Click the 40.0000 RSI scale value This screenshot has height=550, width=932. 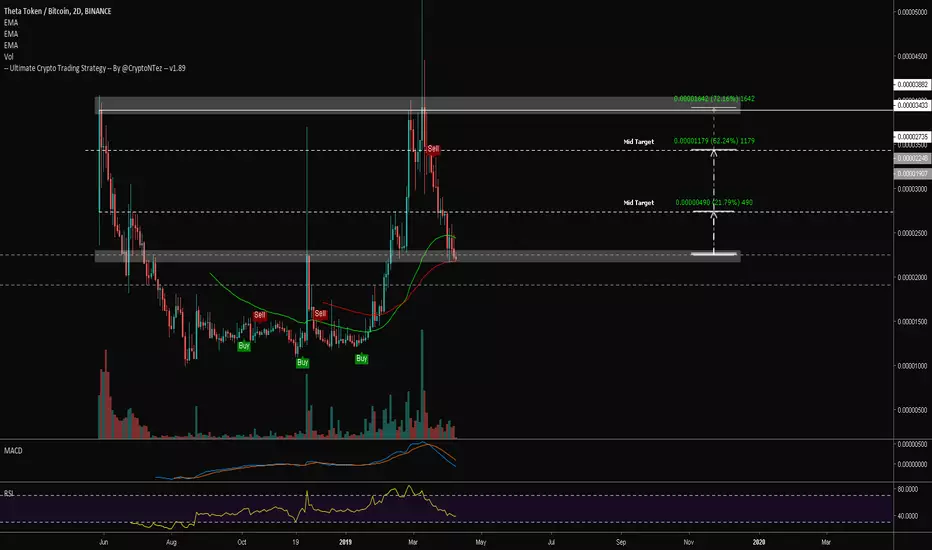click(908, 516)
